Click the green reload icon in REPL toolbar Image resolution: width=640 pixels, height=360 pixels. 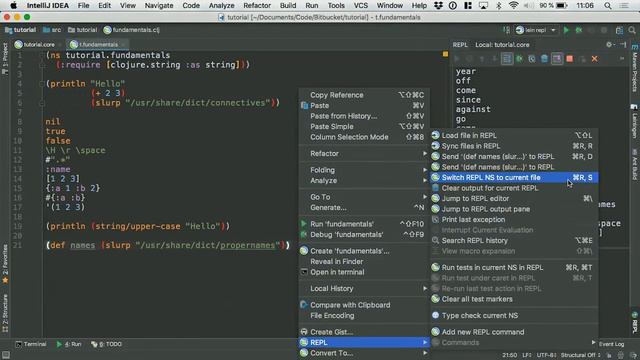click(x=519, y=59)
